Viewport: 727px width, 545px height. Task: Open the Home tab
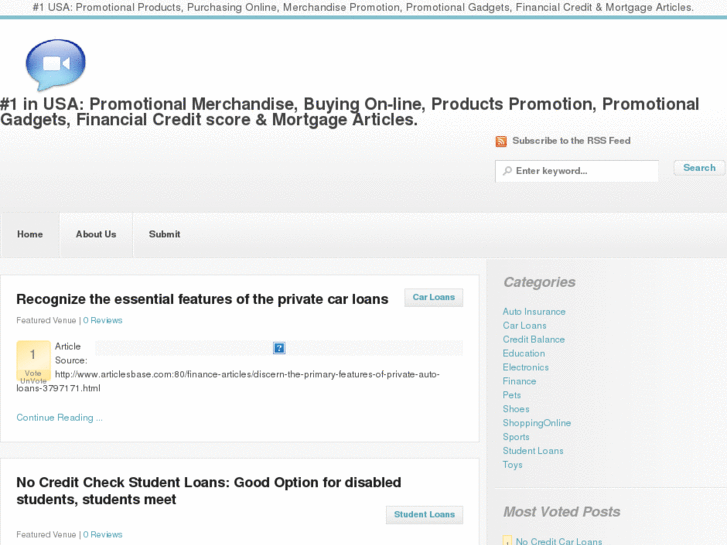coord(30,234)
